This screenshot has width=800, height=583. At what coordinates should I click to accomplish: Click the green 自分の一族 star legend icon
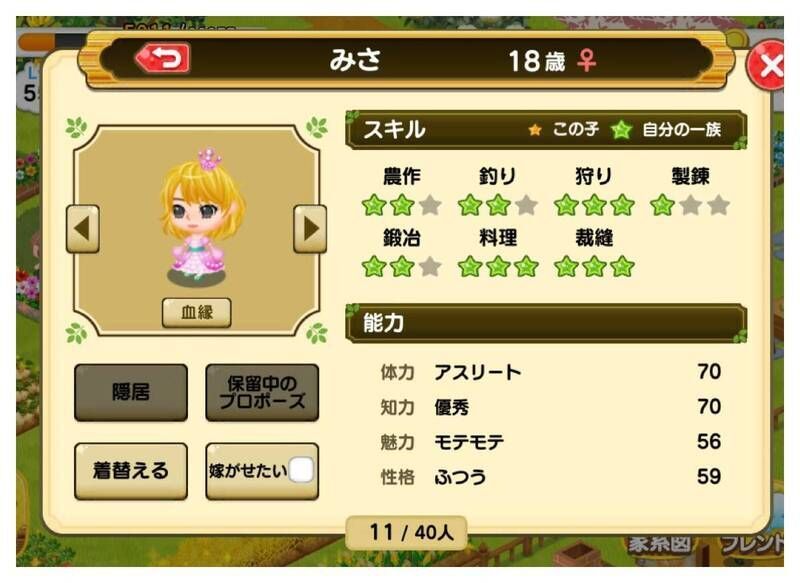[621, 130]
